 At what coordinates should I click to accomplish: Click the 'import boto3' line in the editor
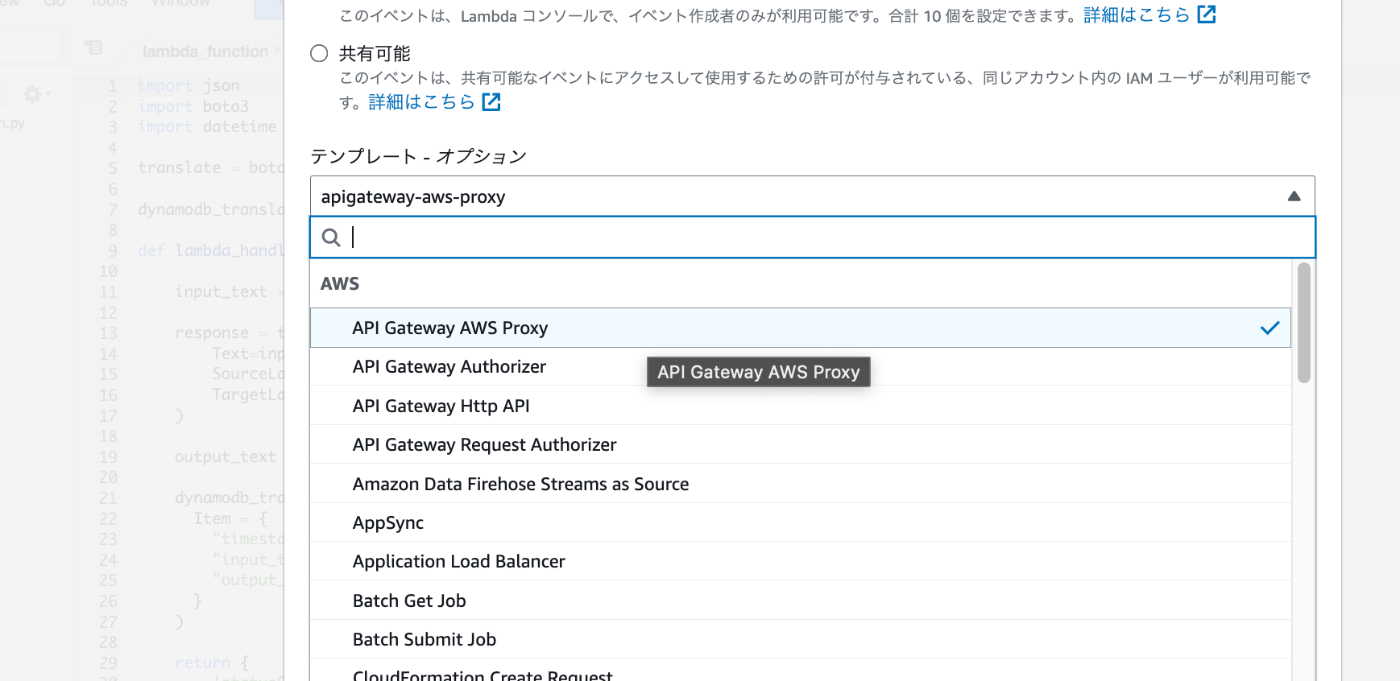193,106
